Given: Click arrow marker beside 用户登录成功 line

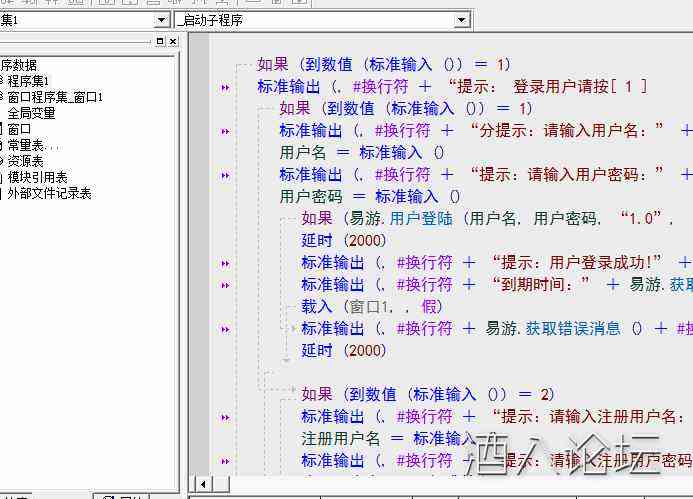Looking at the screenshot, I should [226, 263].
